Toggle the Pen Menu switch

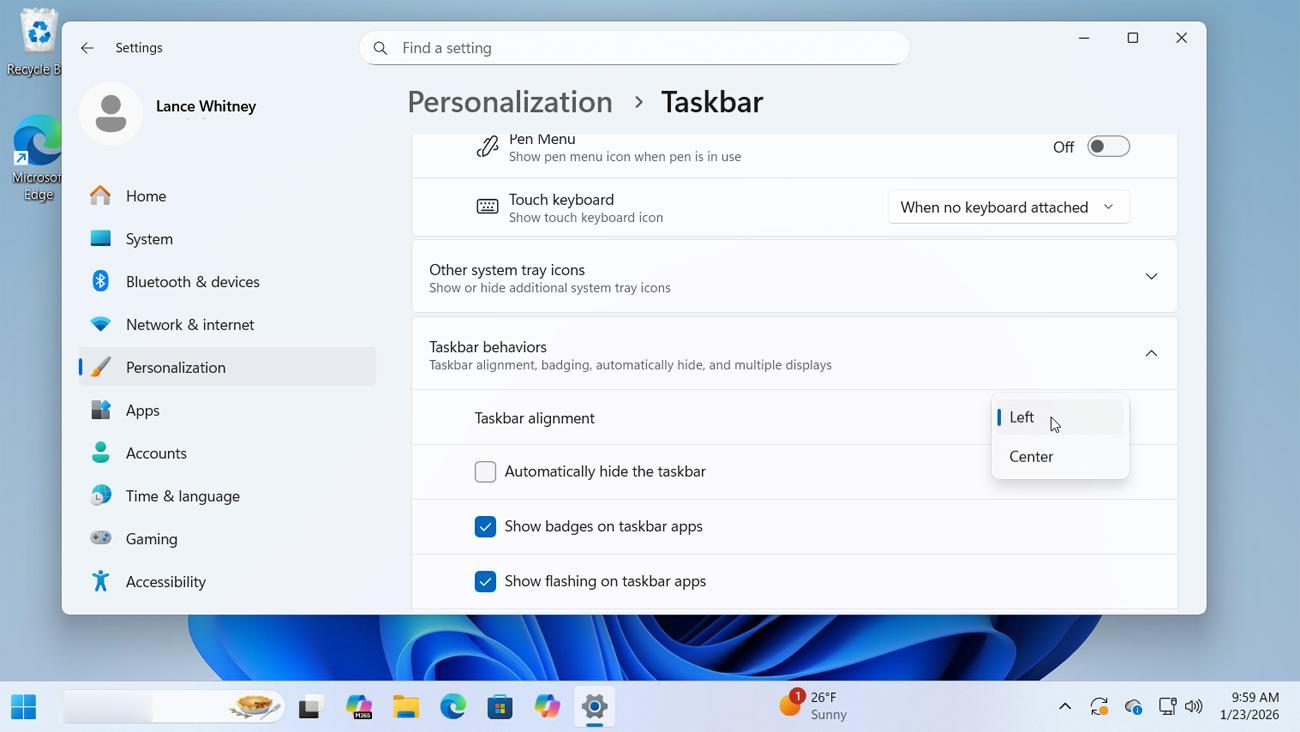(1108, 146)
